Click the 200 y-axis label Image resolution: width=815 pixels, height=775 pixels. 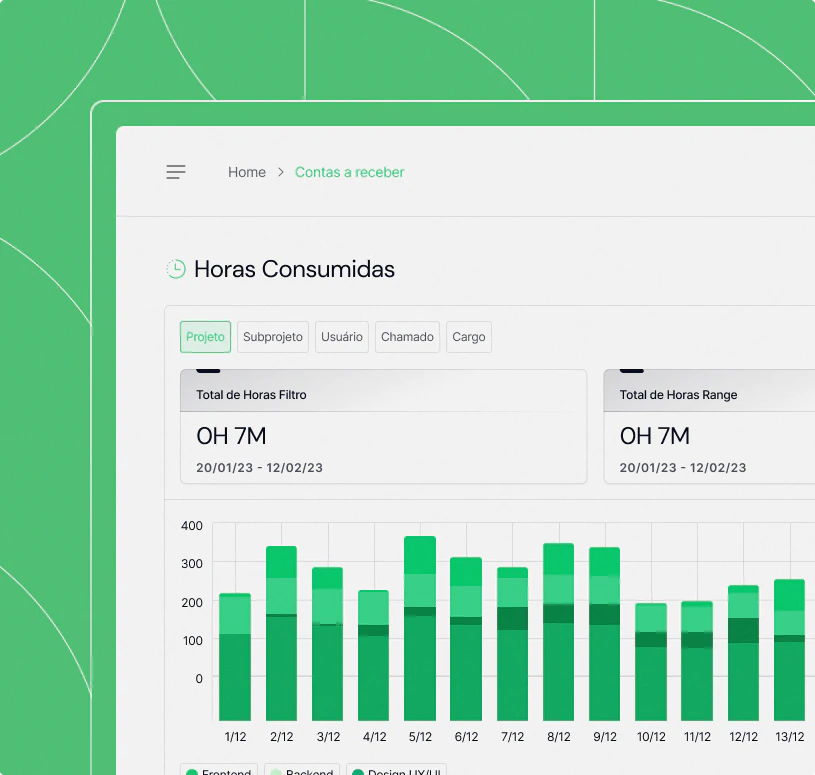click(192, 602)
